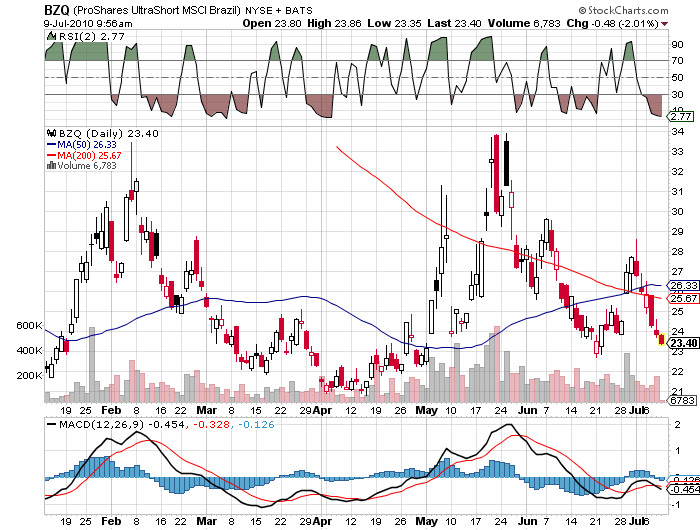
Task: Click the Jul label on price chart axis
Action: point(635,410)
